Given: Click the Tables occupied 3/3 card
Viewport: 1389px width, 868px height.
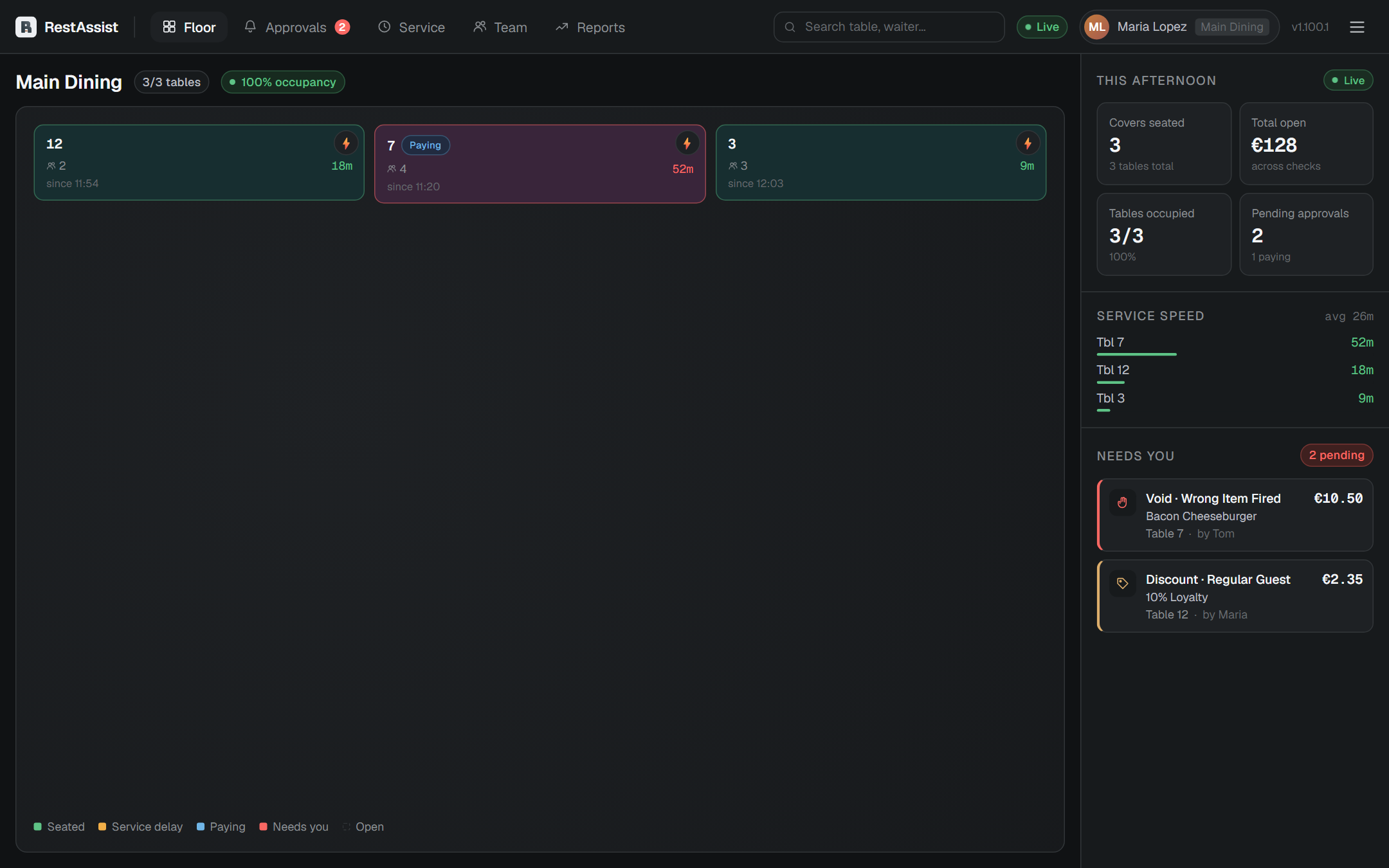Looking at the screenshot, I should click(1164, 235).
